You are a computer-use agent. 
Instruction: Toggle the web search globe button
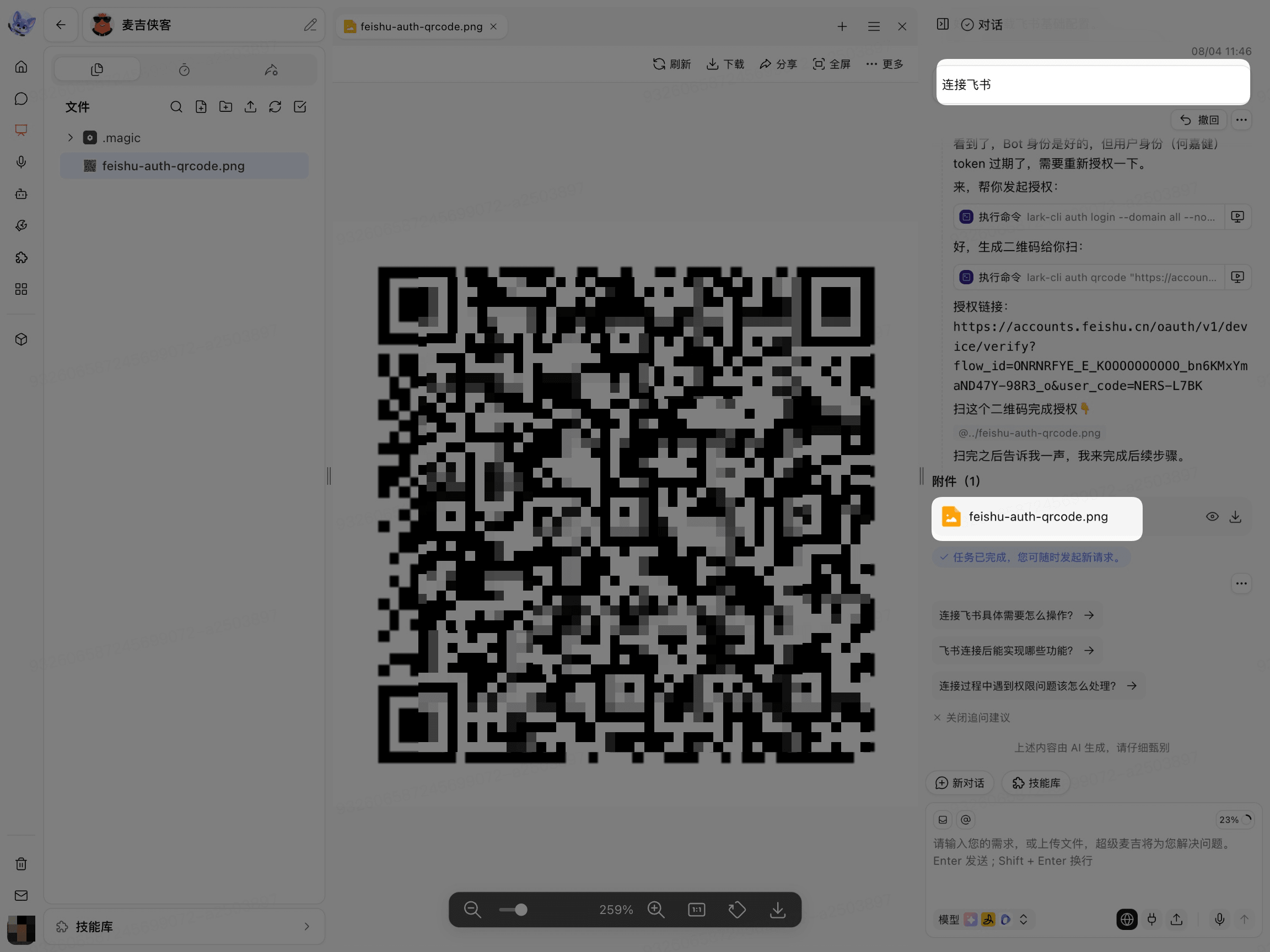pyautogui.click(x=1127, y=919)
